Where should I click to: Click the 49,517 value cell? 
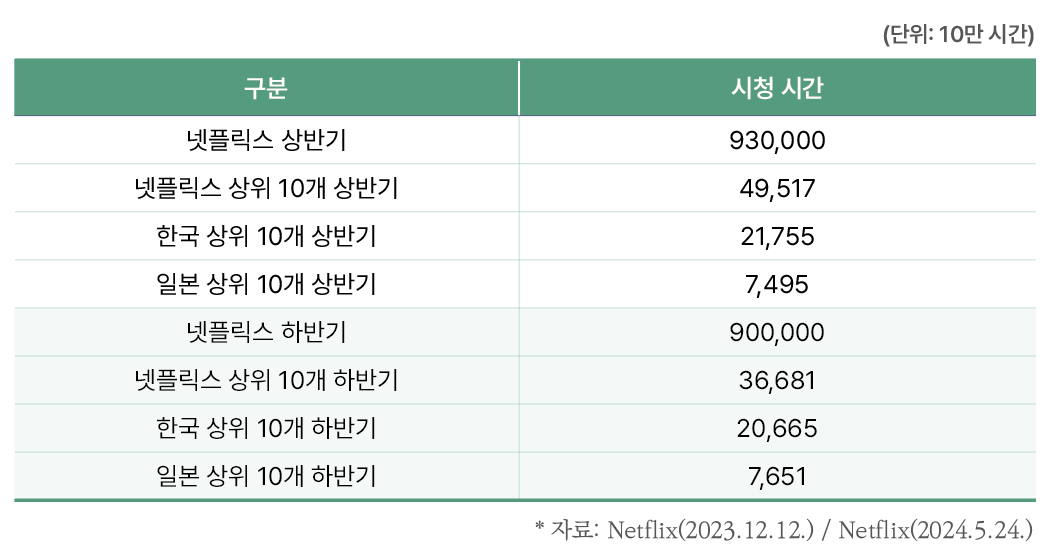point(777,188)
